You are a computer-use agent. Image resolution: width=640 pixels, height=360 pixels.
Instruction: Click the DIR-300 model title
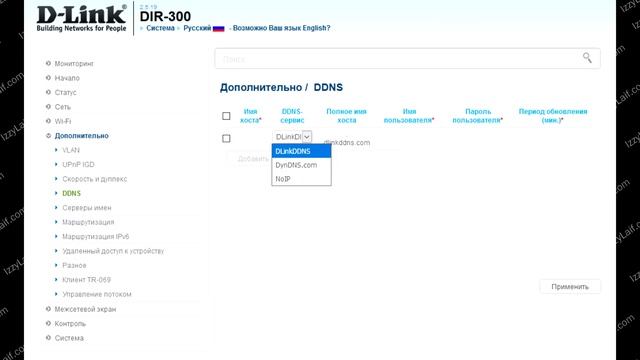pyautogui.click(x=165, y=16)
